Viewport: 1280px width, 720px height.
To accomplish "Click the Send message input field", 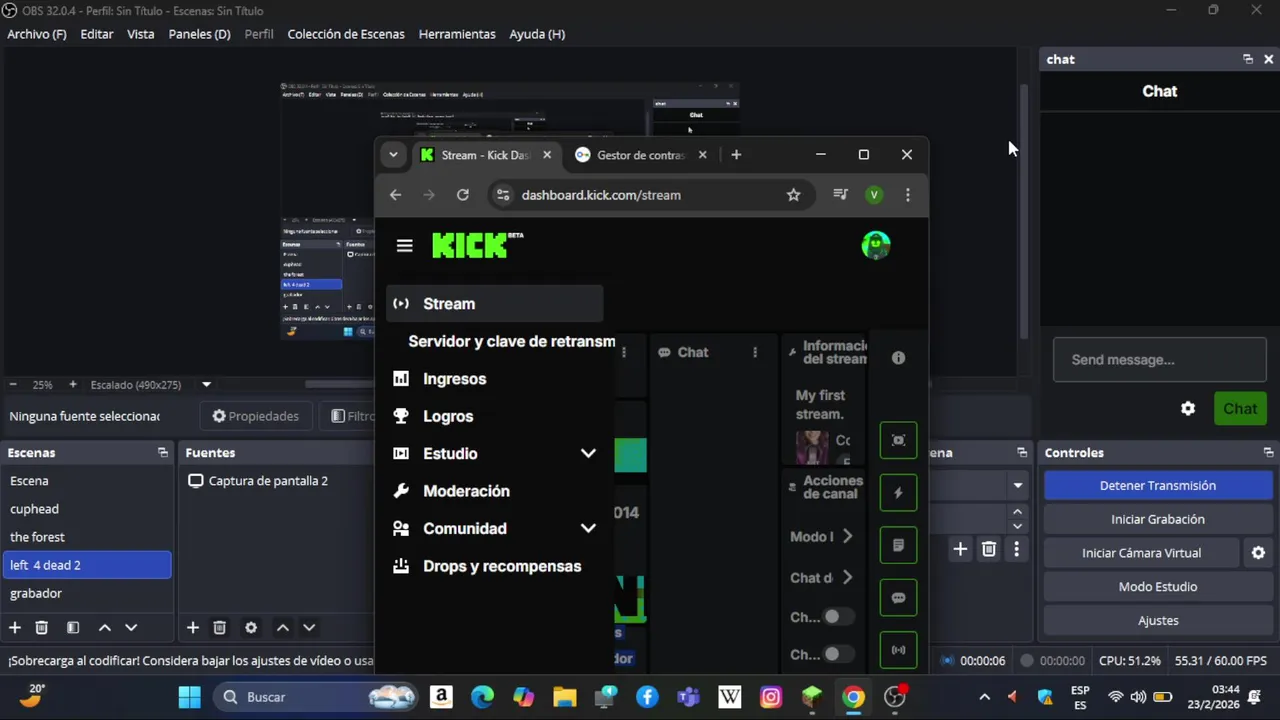I will point(1160,360).
